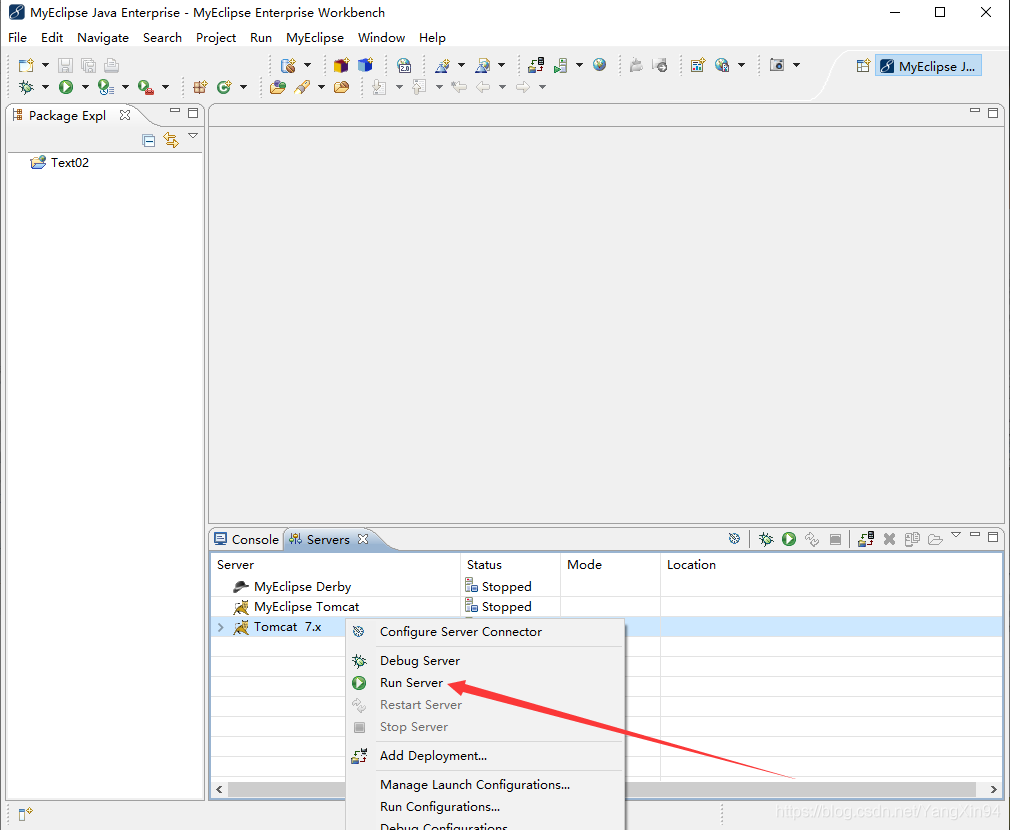Click the New Java Package icon

pyautogui.click(x=200, y=87)
